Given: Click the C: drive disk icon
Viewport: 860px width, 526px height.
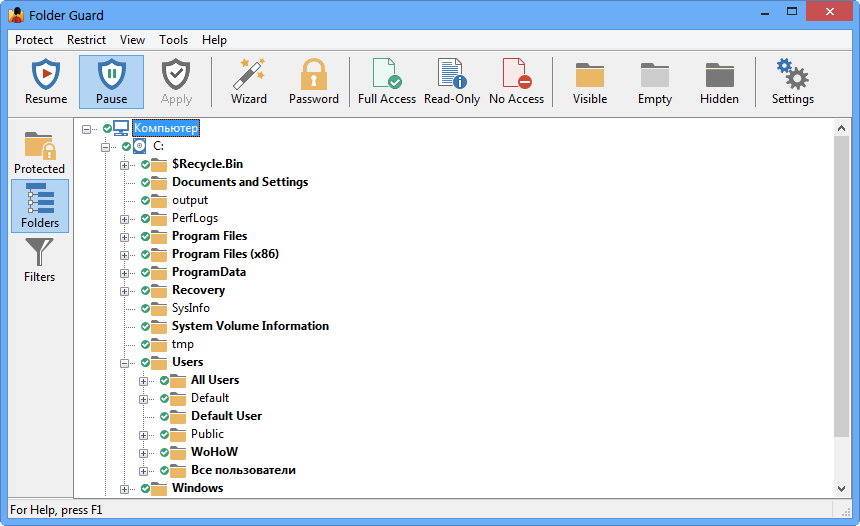Looking at the screenshot, I should 139,146.
